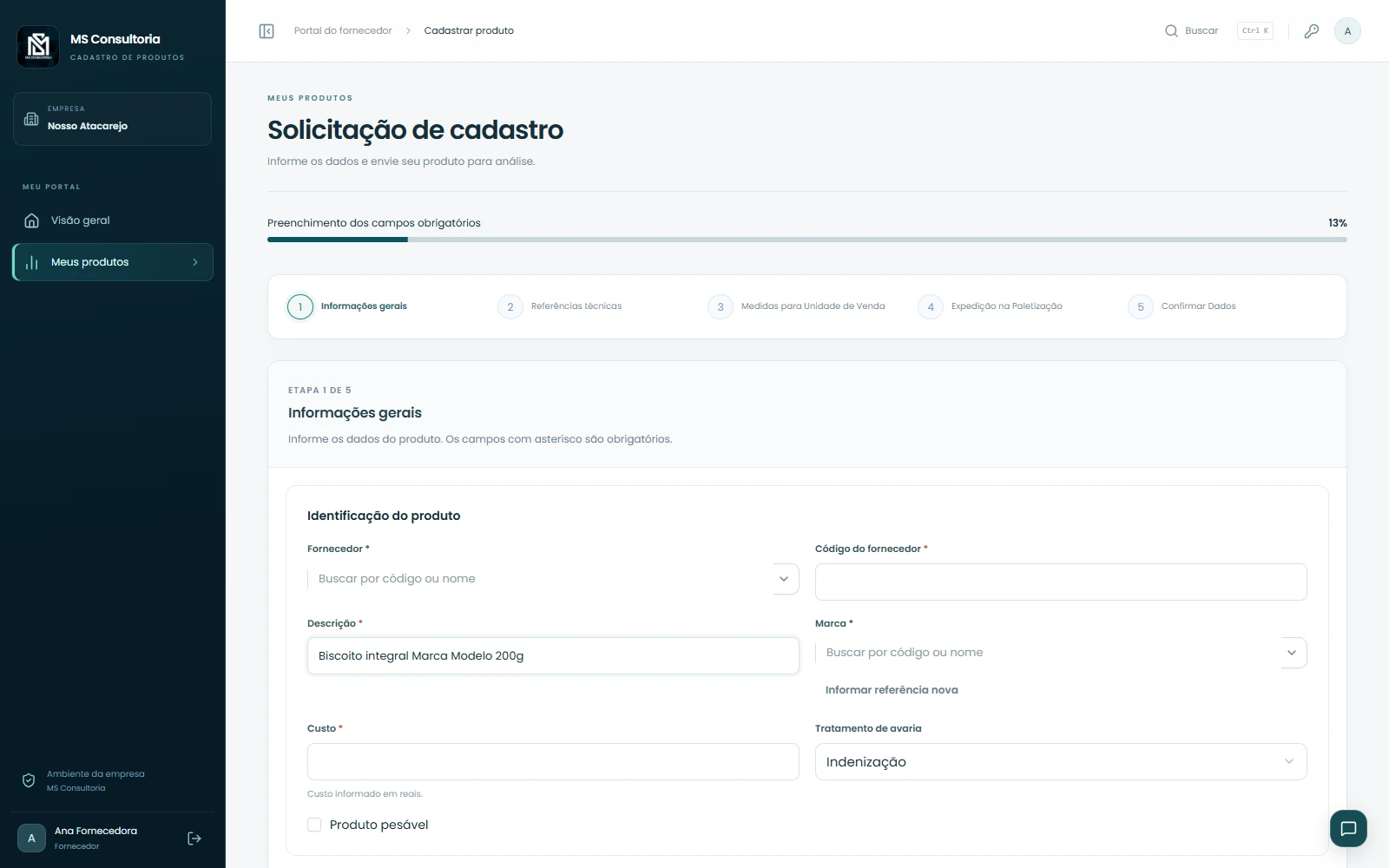
Task: Go to step 2 Referências técnicas
Action: 560,306
